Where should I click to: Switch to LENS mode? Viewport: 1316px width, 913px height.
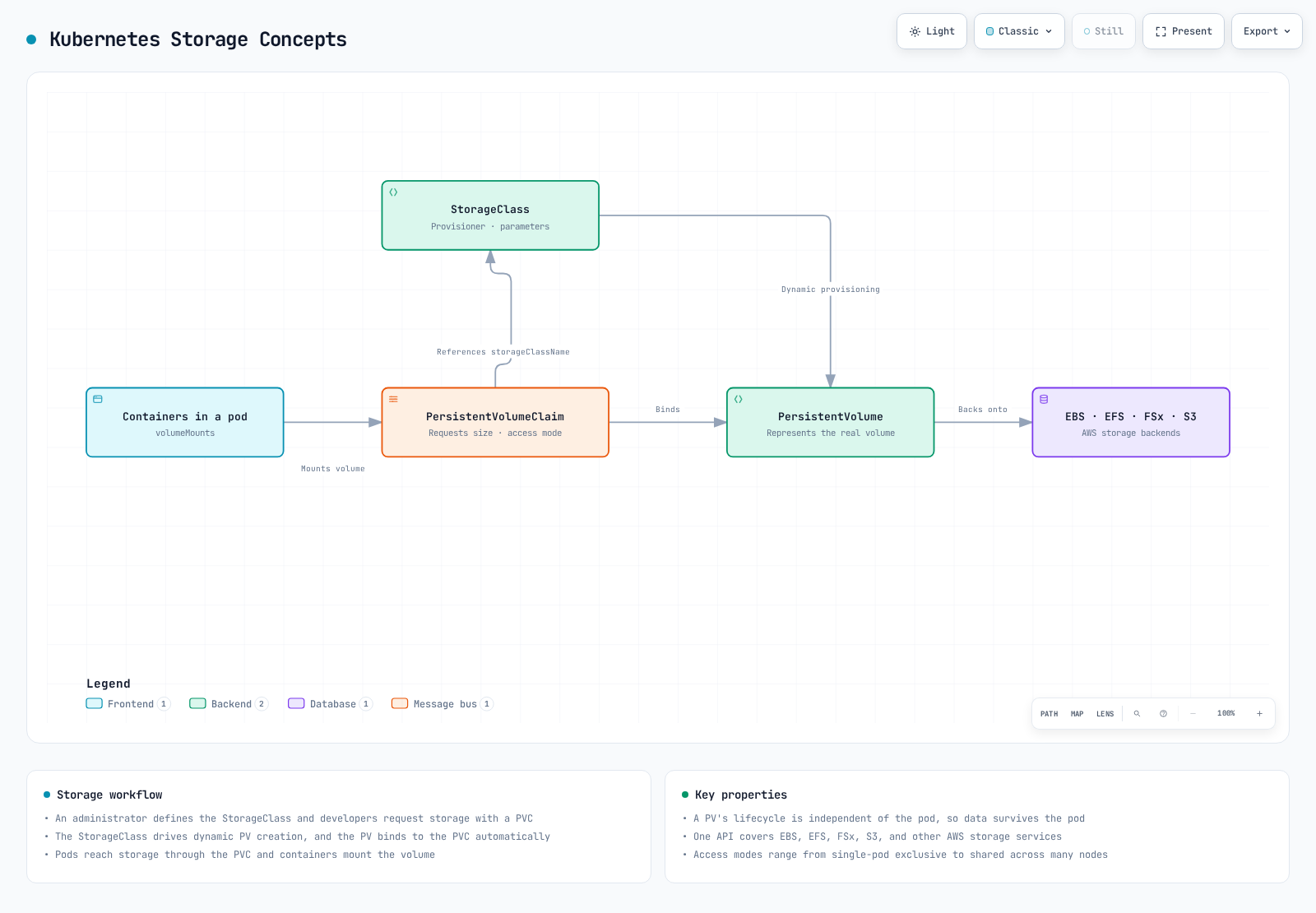[1105, 714]
